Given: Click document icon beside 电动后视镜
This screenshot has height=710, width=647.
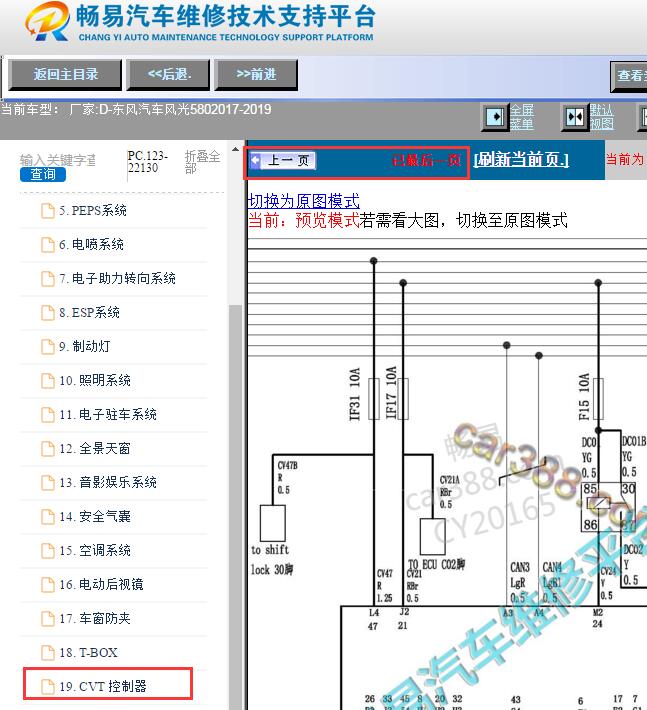Looking at the screenshot, I should coord(48,584).
